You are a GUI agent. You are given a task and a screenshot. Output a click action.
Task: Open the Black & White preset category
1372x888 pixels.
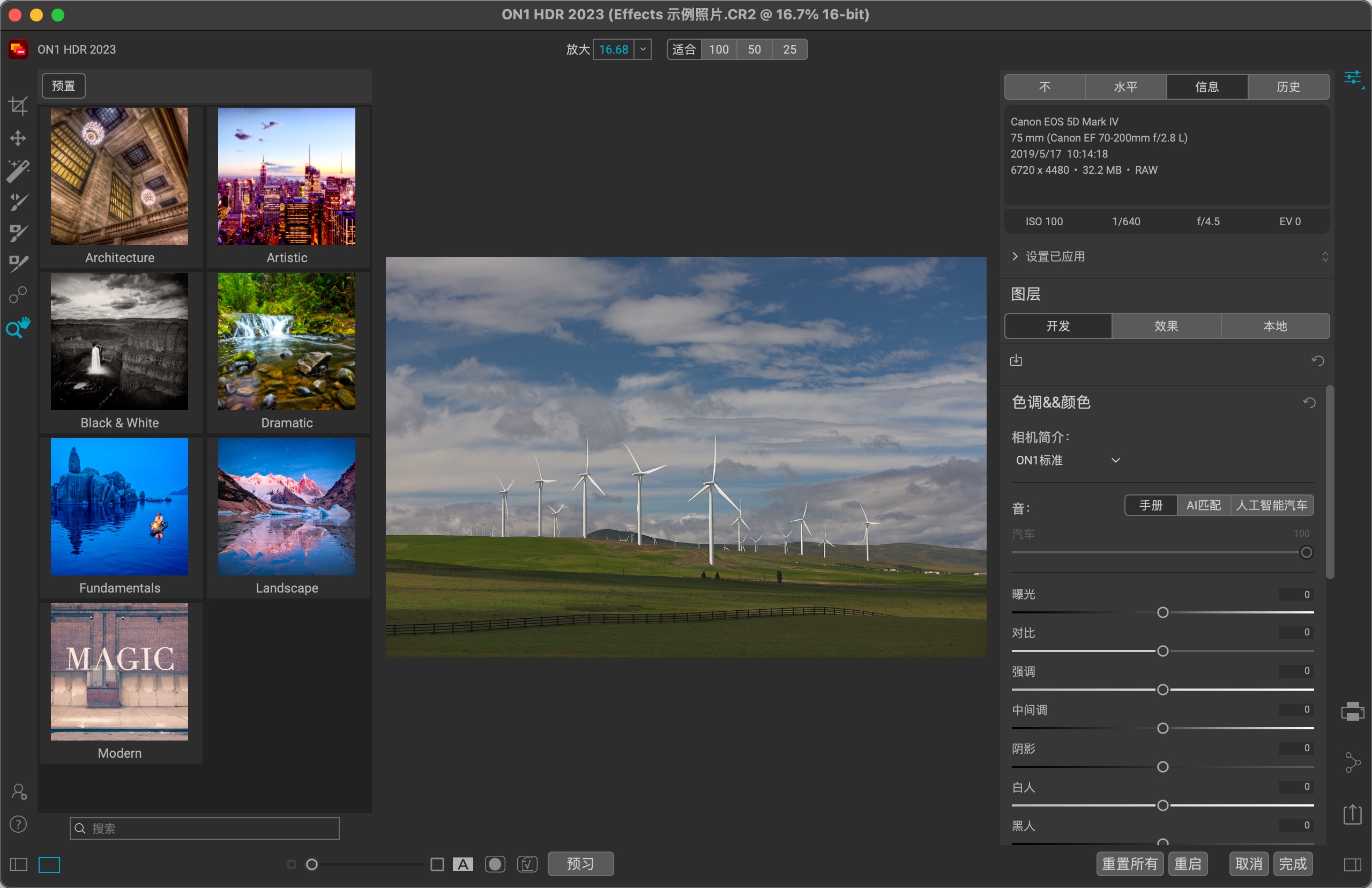click(x=120, y=352)
